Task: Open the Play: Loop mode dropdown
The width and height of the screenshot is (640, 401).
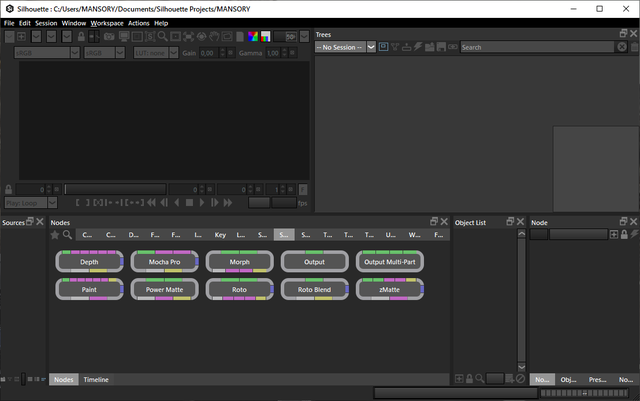Action: click(31, 203)
